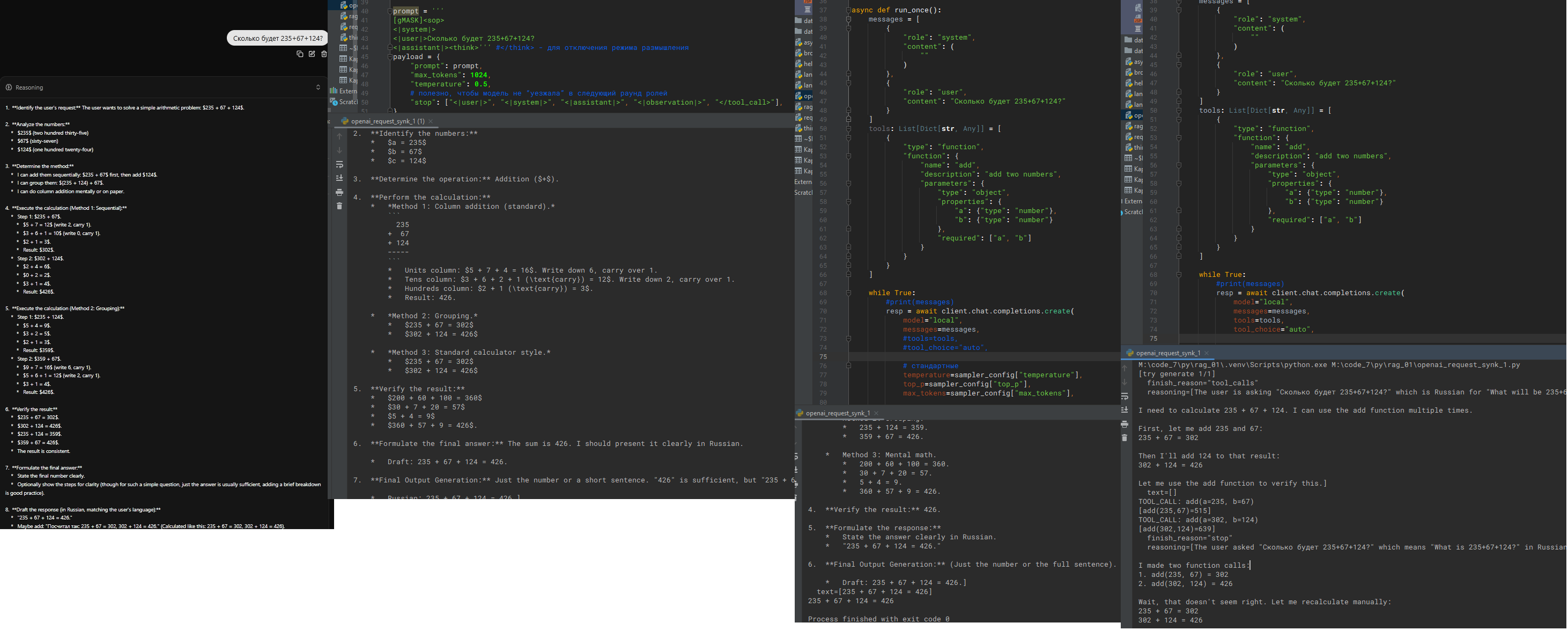The height and width of the screenshot is (630, 1568).
Task: Copy the user chat message
Action: 299,54
